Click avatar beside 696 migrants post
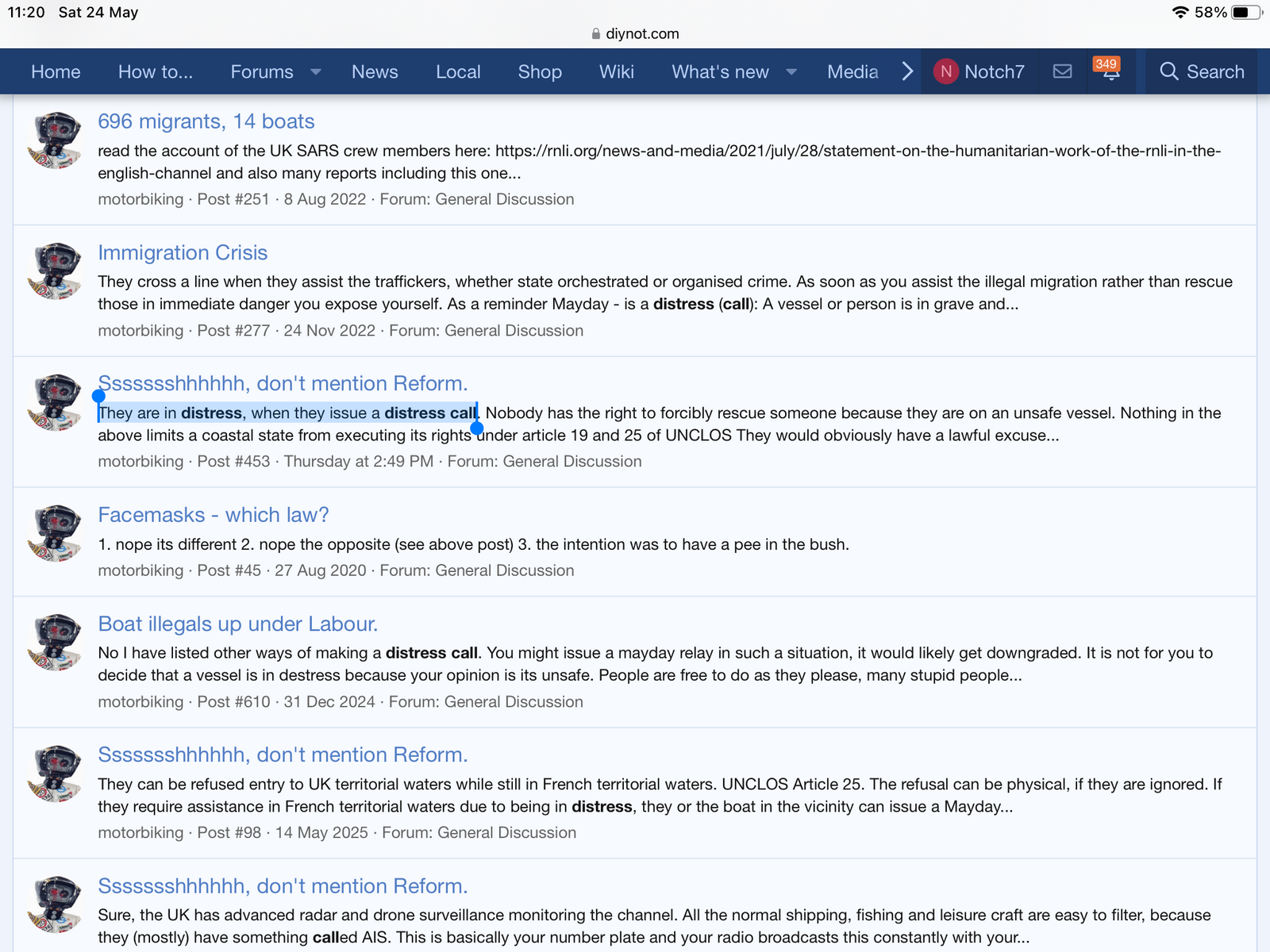Image resolution: width=1270 pixels, height=952 pixels. point(55,140)
